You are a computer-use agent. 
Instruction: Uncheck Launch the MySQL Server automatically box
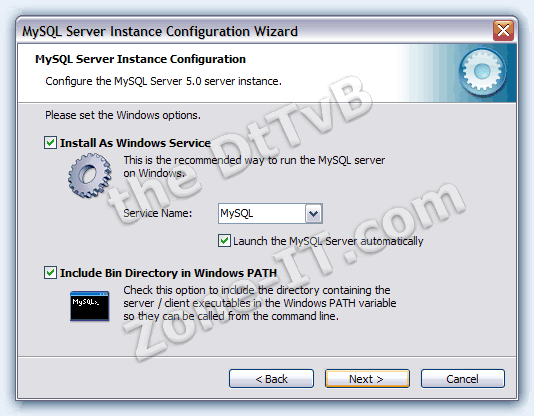(224, 241)
